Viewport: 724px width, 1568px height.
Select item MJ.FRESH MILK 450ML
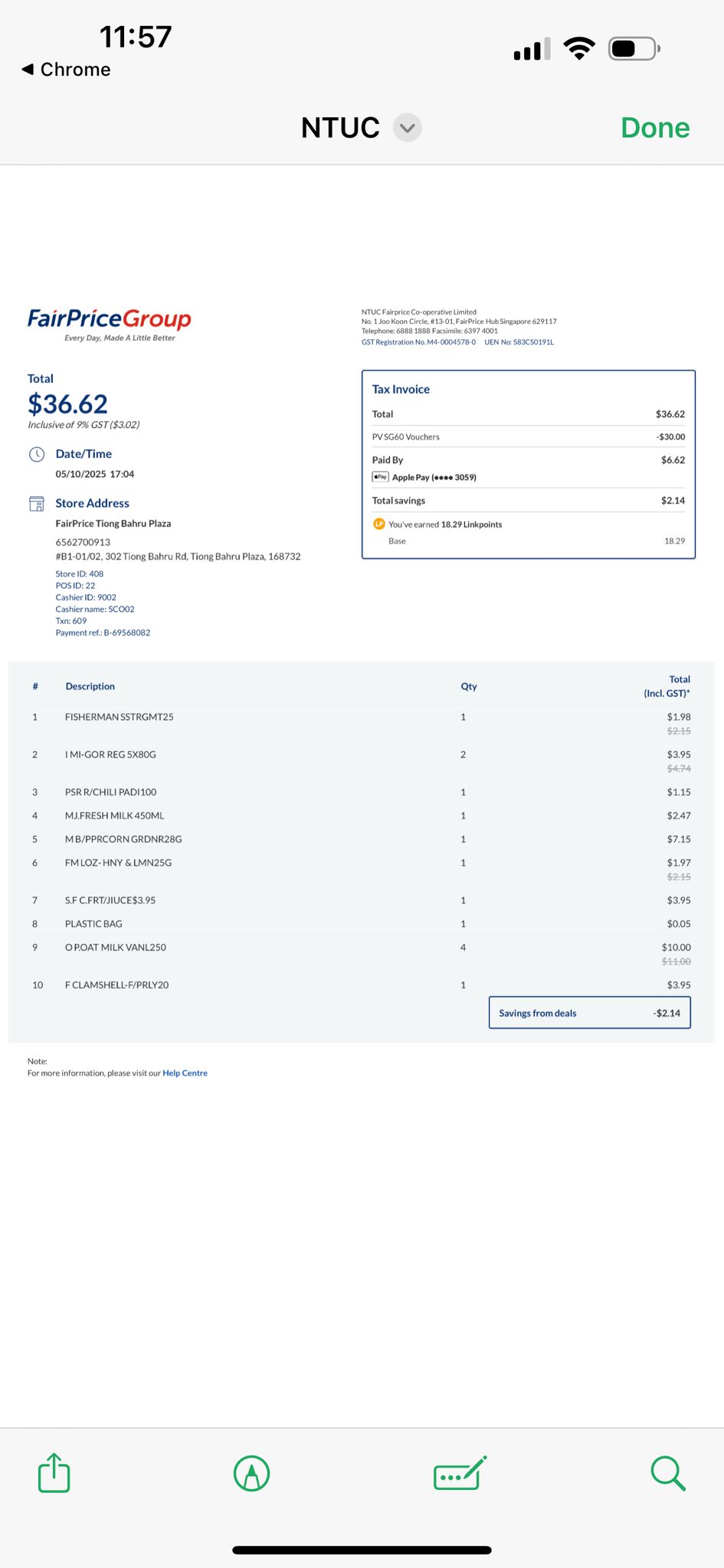[115, 816]
